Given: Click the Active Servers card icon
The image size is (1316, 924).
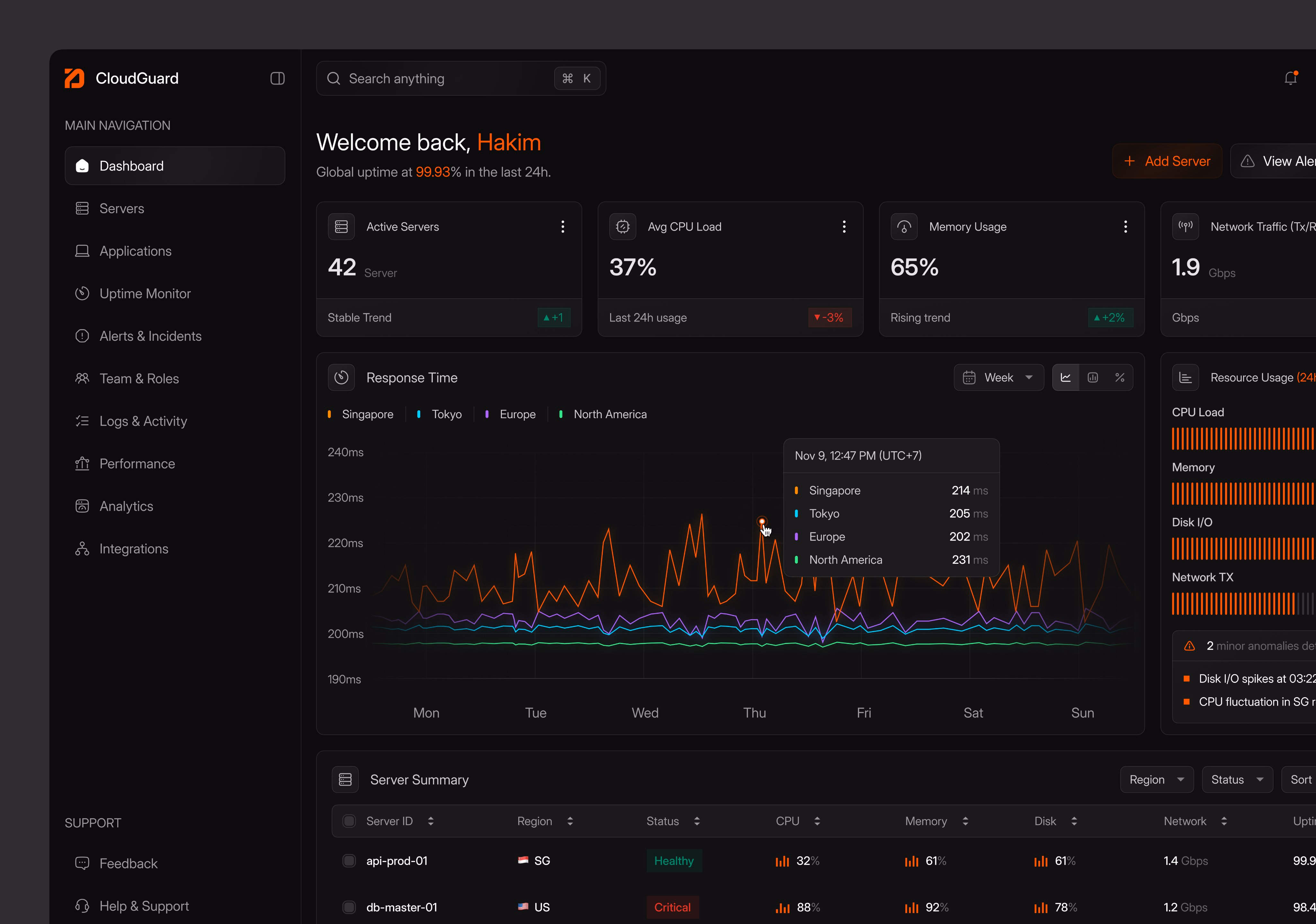Looking at the screenshot, I should pyautogui.click(x=342, y=227).
